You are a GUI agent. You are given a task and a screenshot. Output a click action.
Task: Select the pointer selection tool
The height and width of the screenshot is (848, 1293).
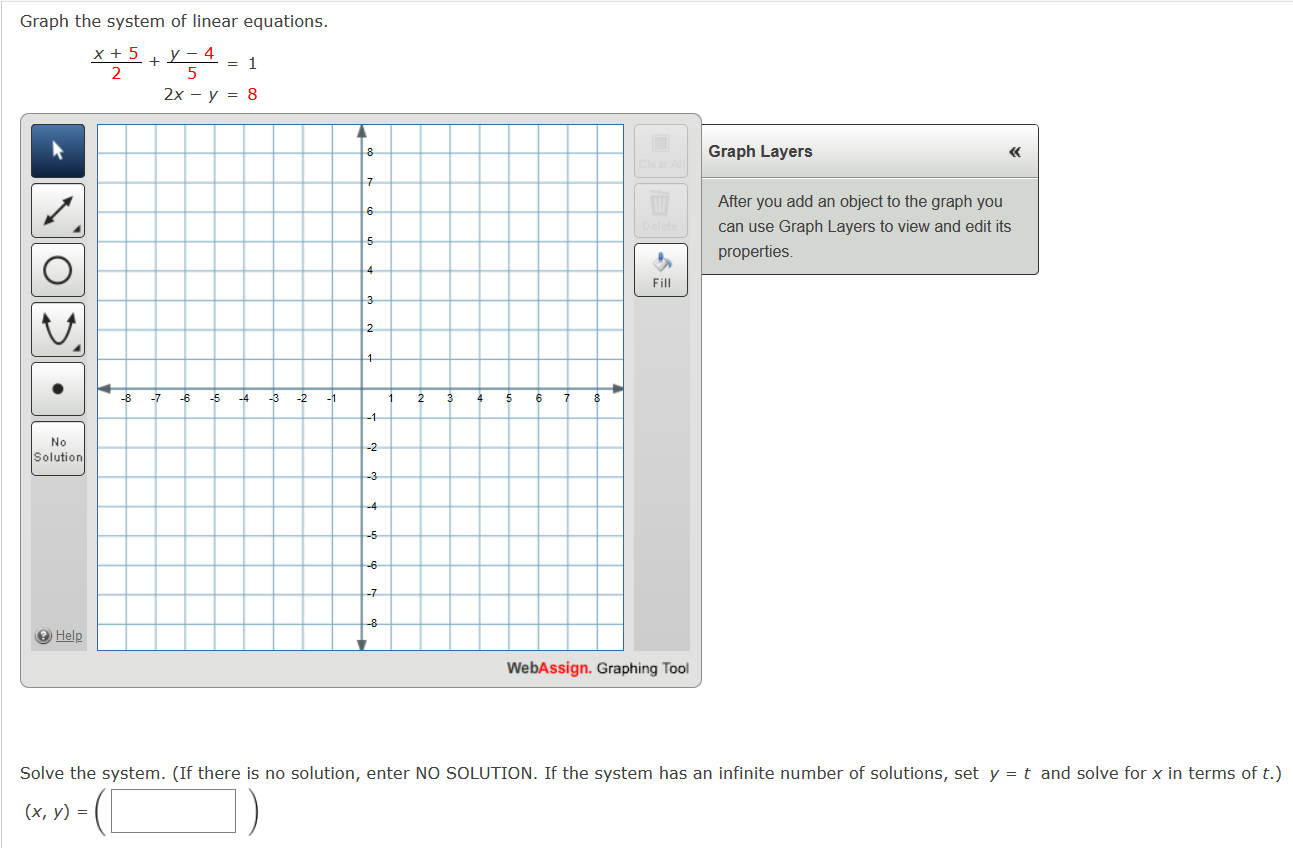(57, 150)
